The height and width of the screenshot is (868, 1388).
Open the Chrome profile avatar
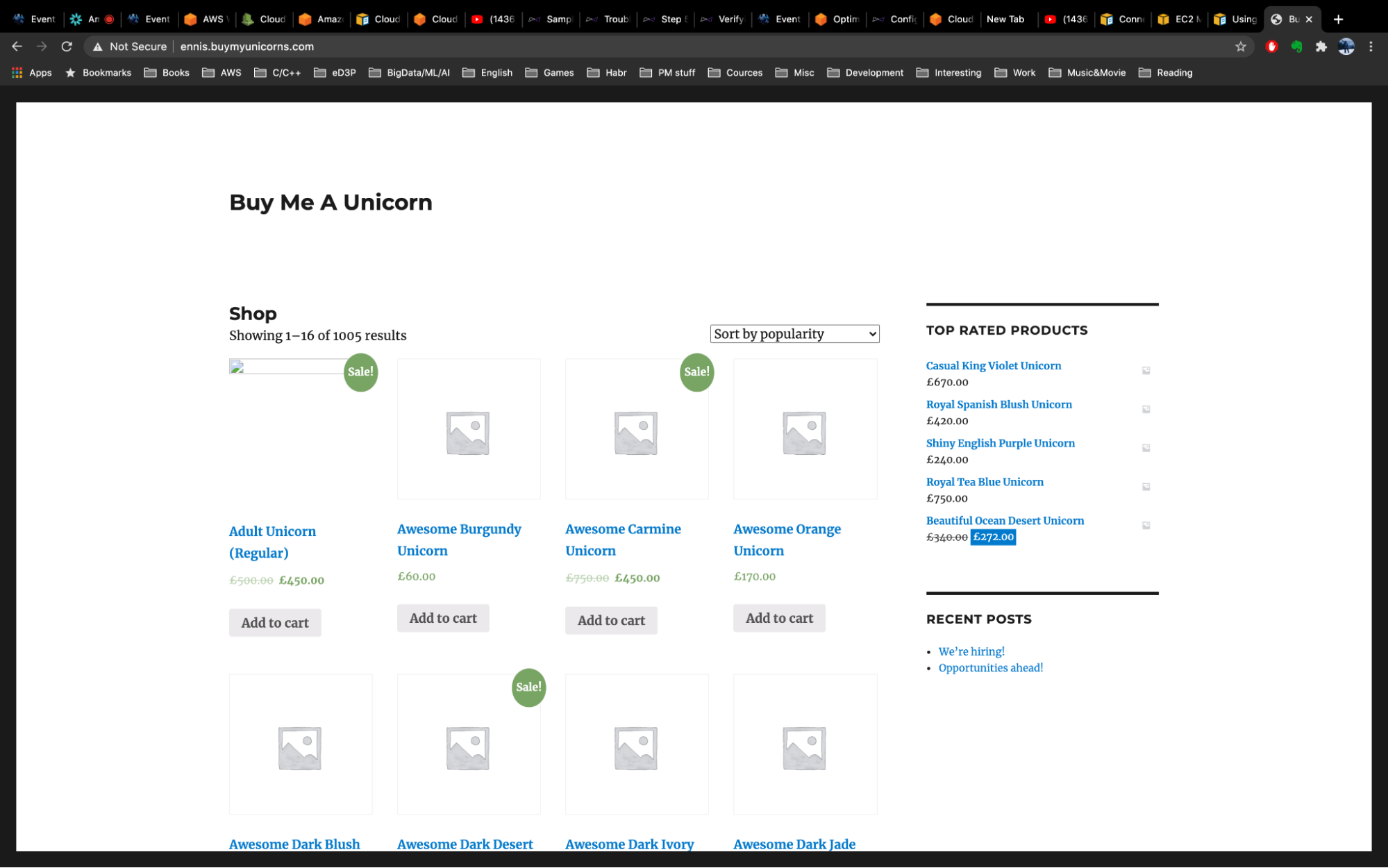tap(1346, 47)
